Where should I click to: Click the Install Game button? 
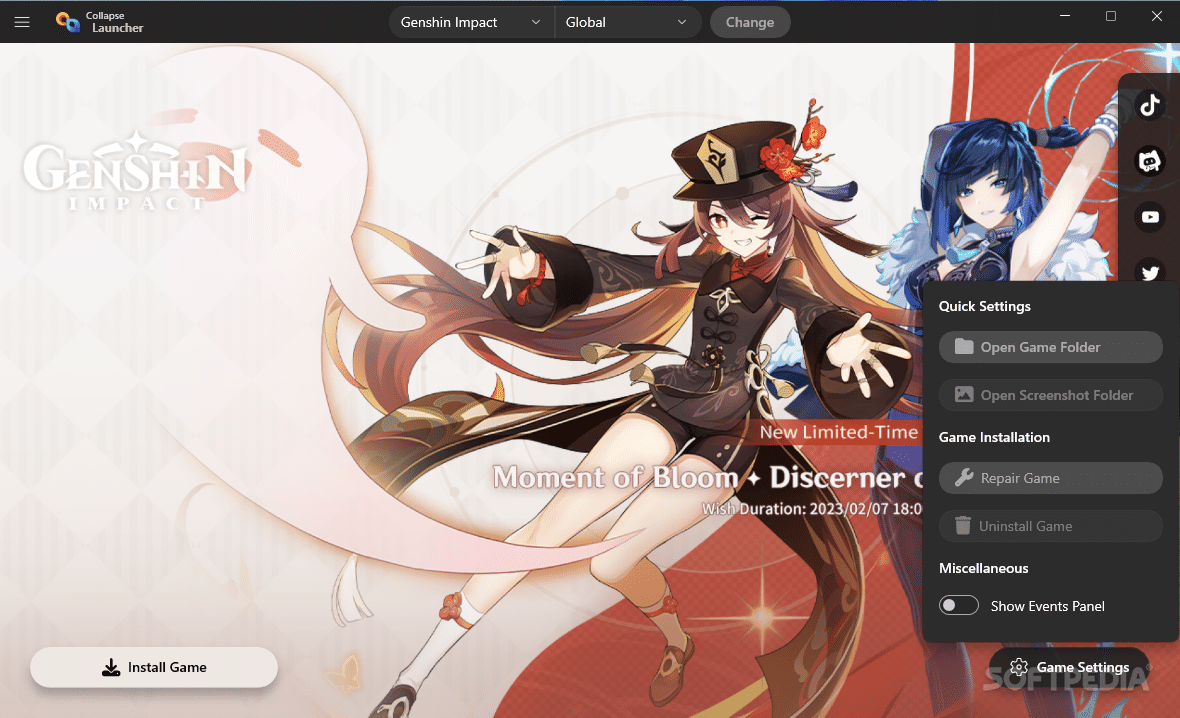pos(154,667)
